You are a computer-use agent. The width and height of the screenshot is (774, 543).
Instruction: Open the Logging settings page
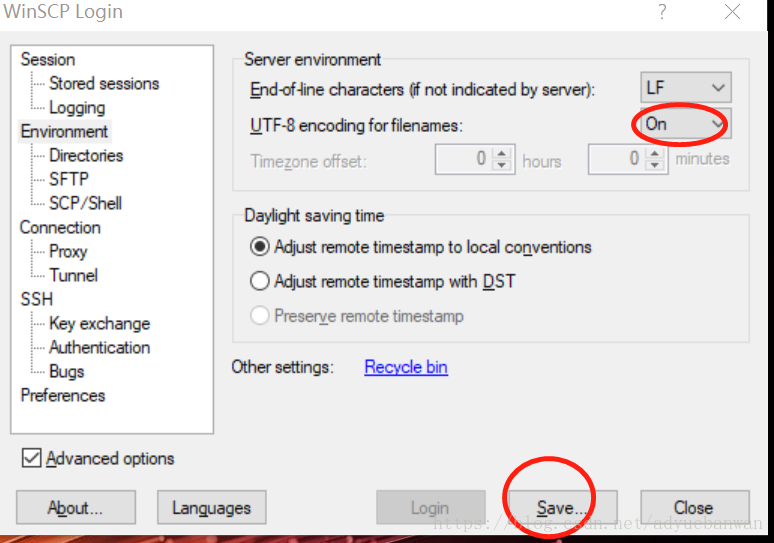(77, 108)
